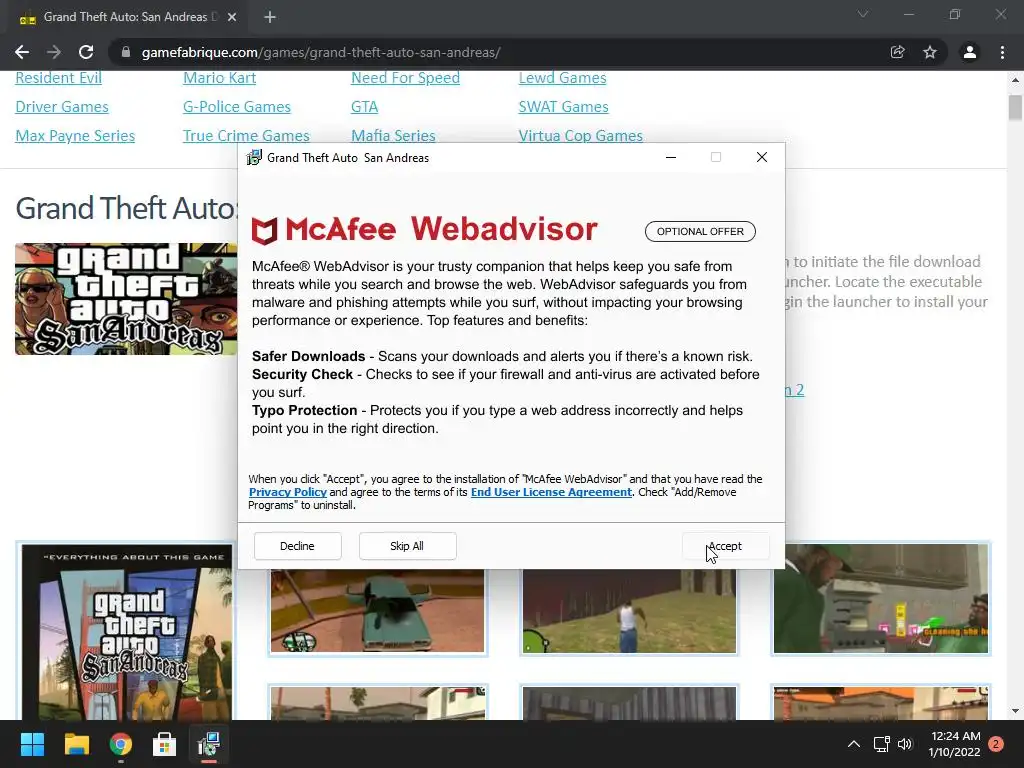Image resolution: width=1024 pixels, height=768 pixels.
Task: Click the volume speaker icon
Action: click(904, 744)
